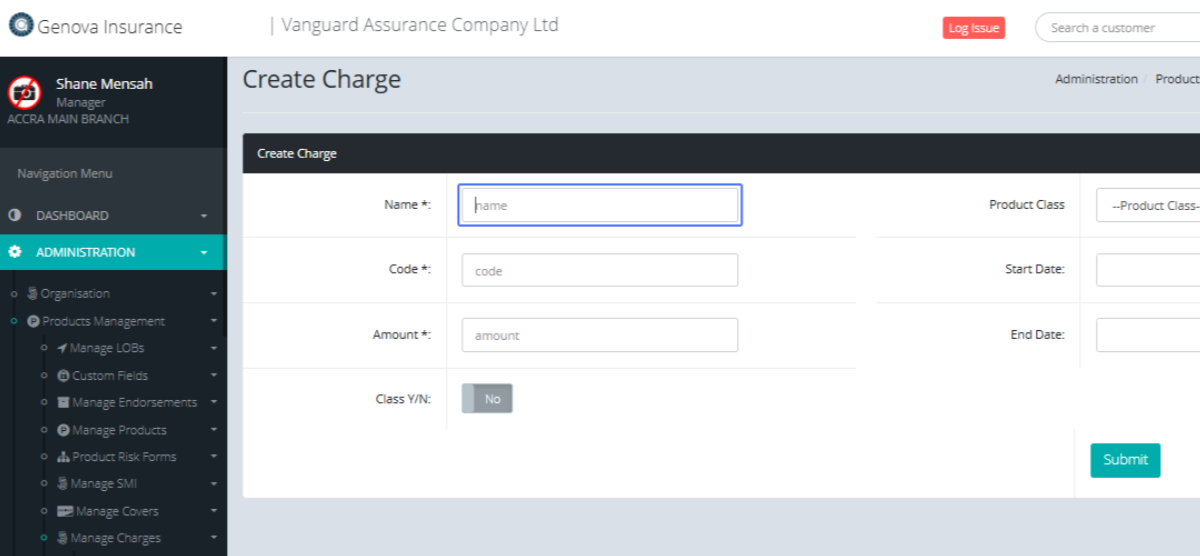Image resolution: width=1200 pixels, height=556 pixels.
Task: Open the Manage Charges menu item
Action: pyautogui.click(x=115, y=538)
